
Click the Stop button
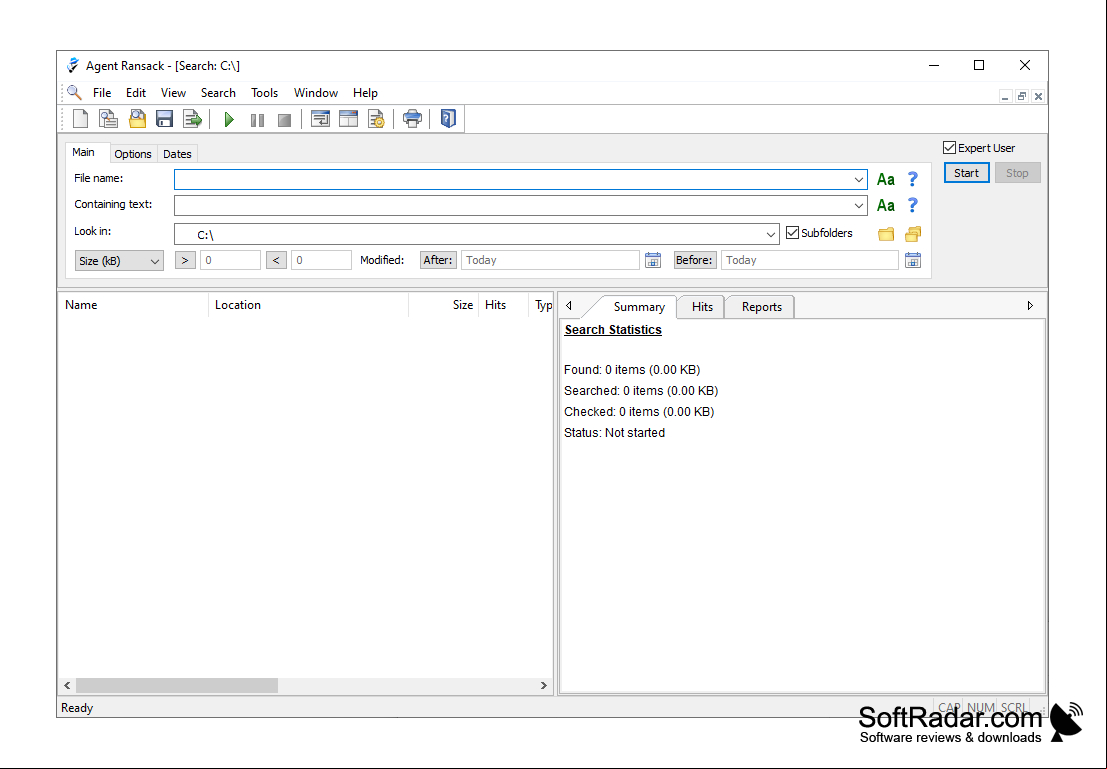[x=1017, y=173]
